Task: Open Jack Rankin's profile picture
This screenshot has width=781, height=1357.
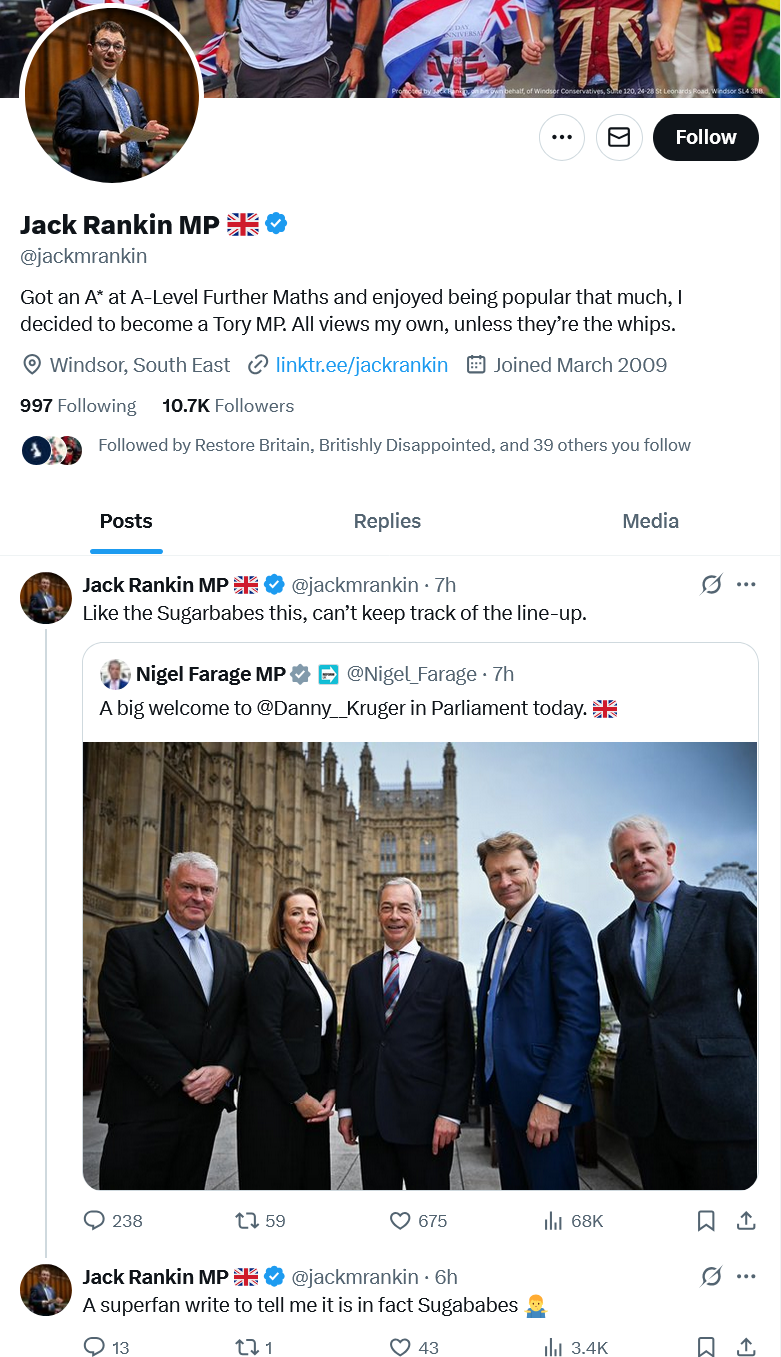Action: click(112, 95)
